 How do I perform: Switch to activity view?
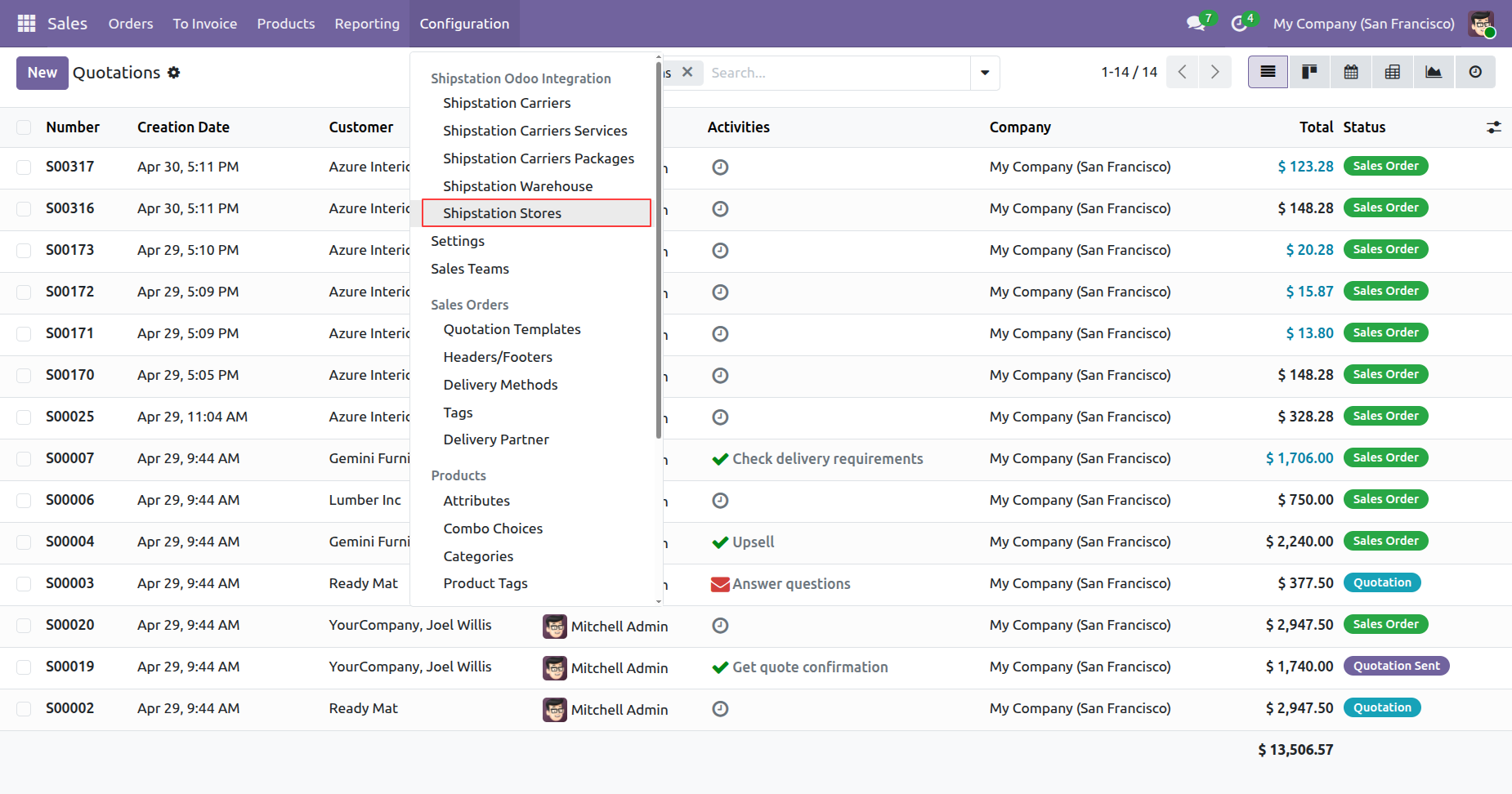pos(1475,72)
